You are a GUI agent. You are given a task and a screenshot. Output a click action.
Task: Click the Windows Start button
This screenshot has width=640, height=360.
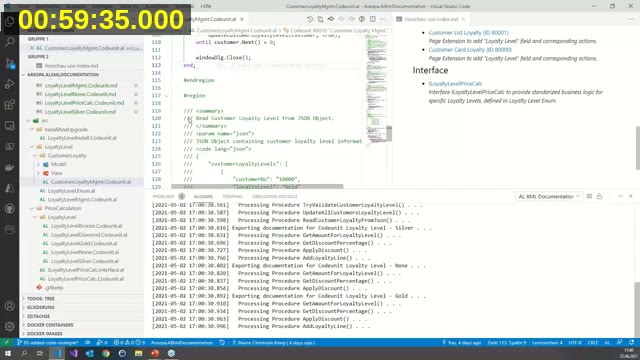click(8, 353)
